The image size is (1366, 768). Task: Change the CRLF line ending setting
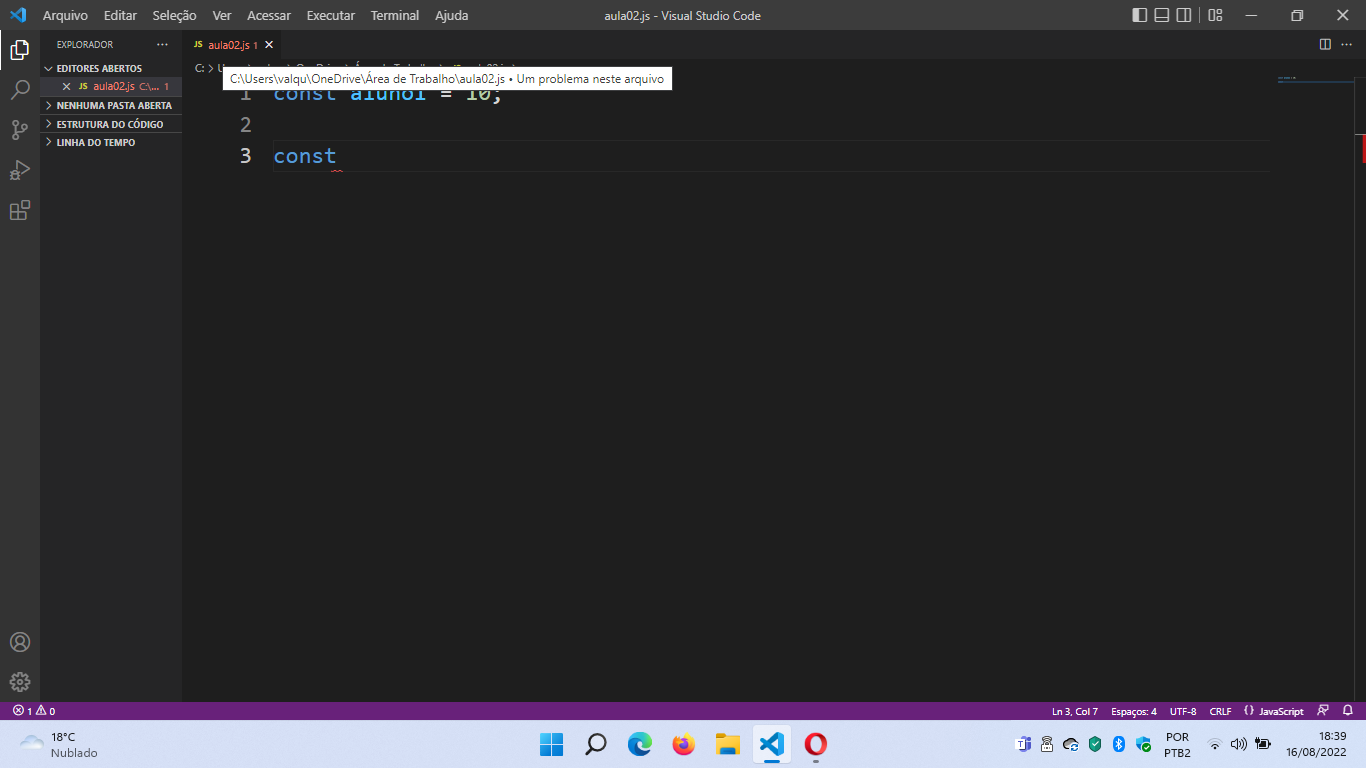(x=1220, y=711)
